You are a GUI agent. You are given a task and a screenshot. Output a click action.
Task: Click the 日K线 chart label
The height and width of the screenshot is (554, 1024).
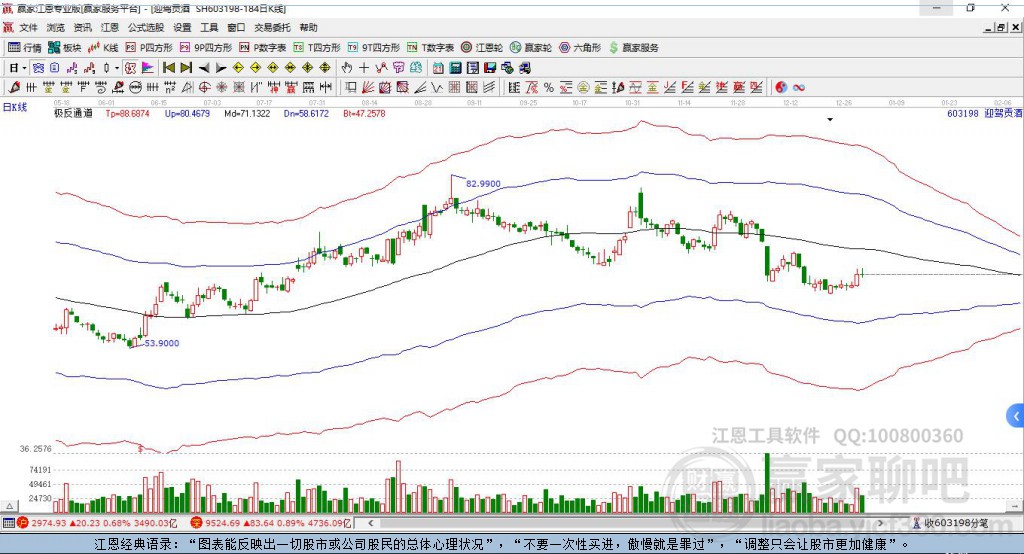[x=14, y=107]
